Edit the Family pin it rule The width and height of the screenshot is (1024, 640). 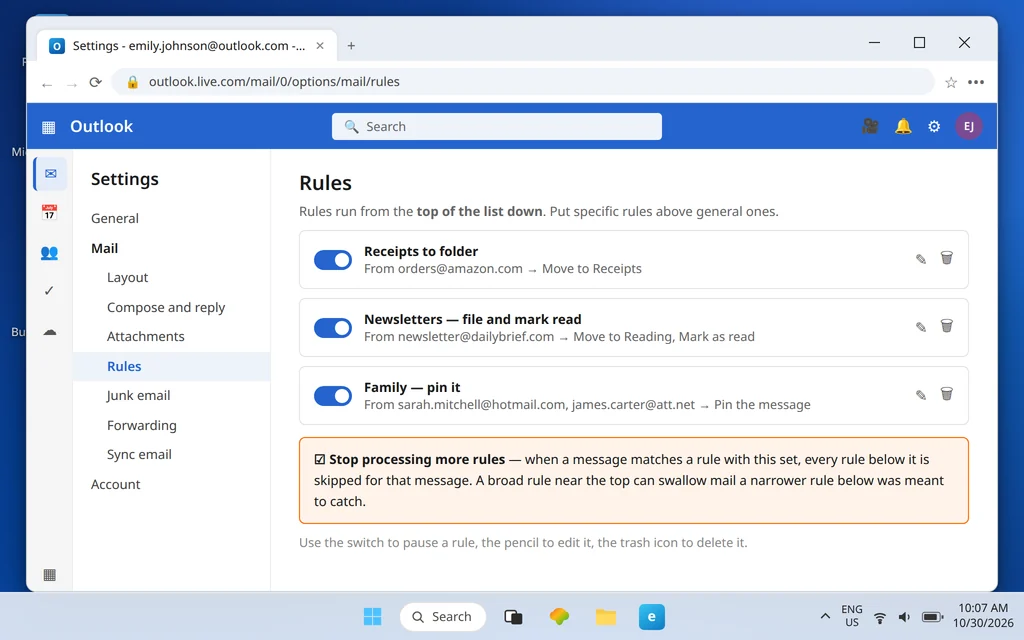[921, 395]
